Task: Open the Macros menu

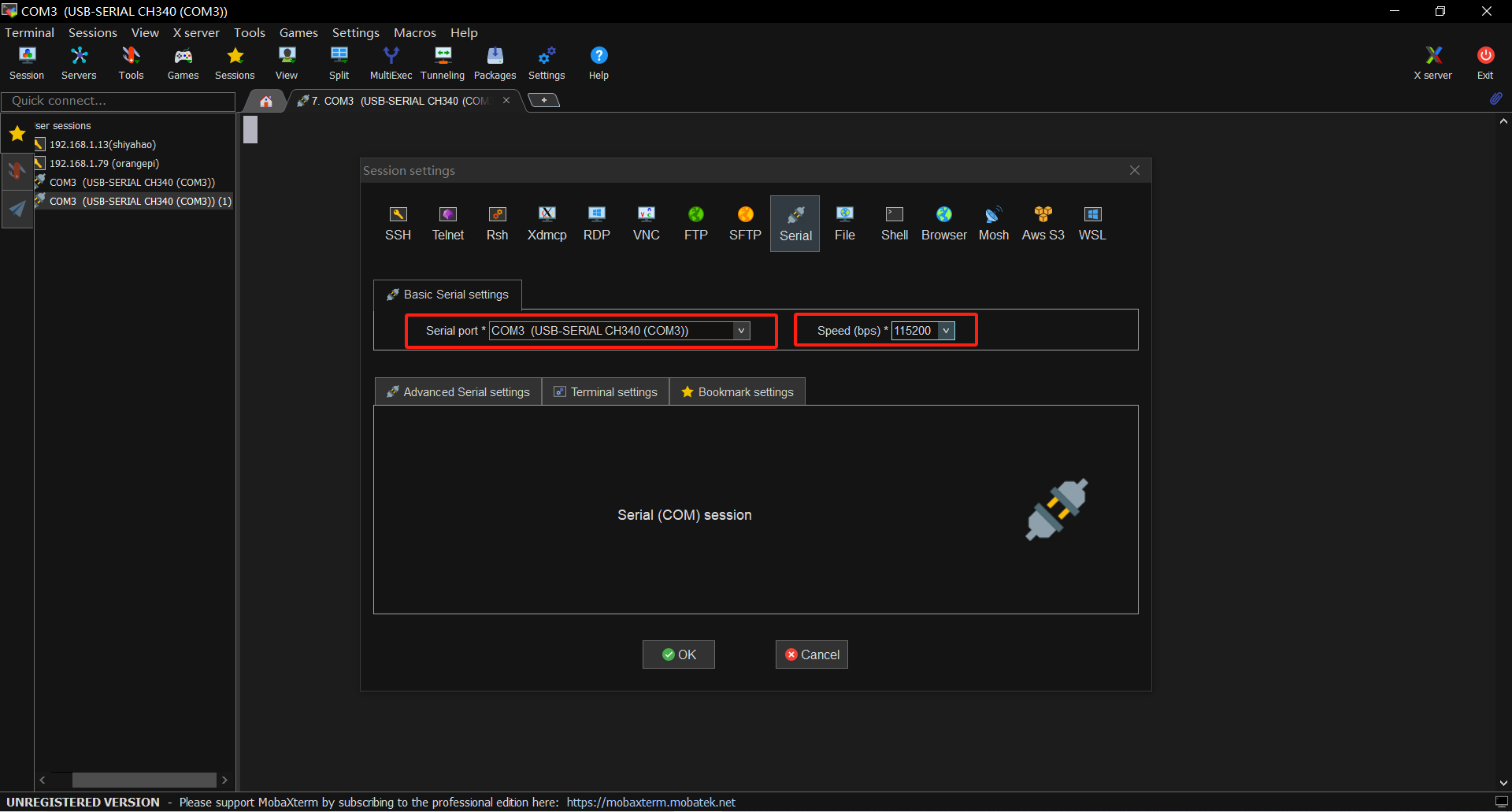Action: click(415, 32)
